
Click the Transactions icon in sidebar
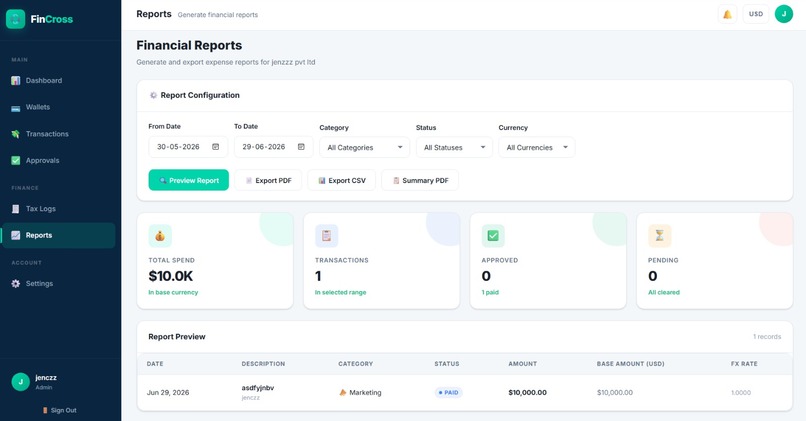click(16, 134)
